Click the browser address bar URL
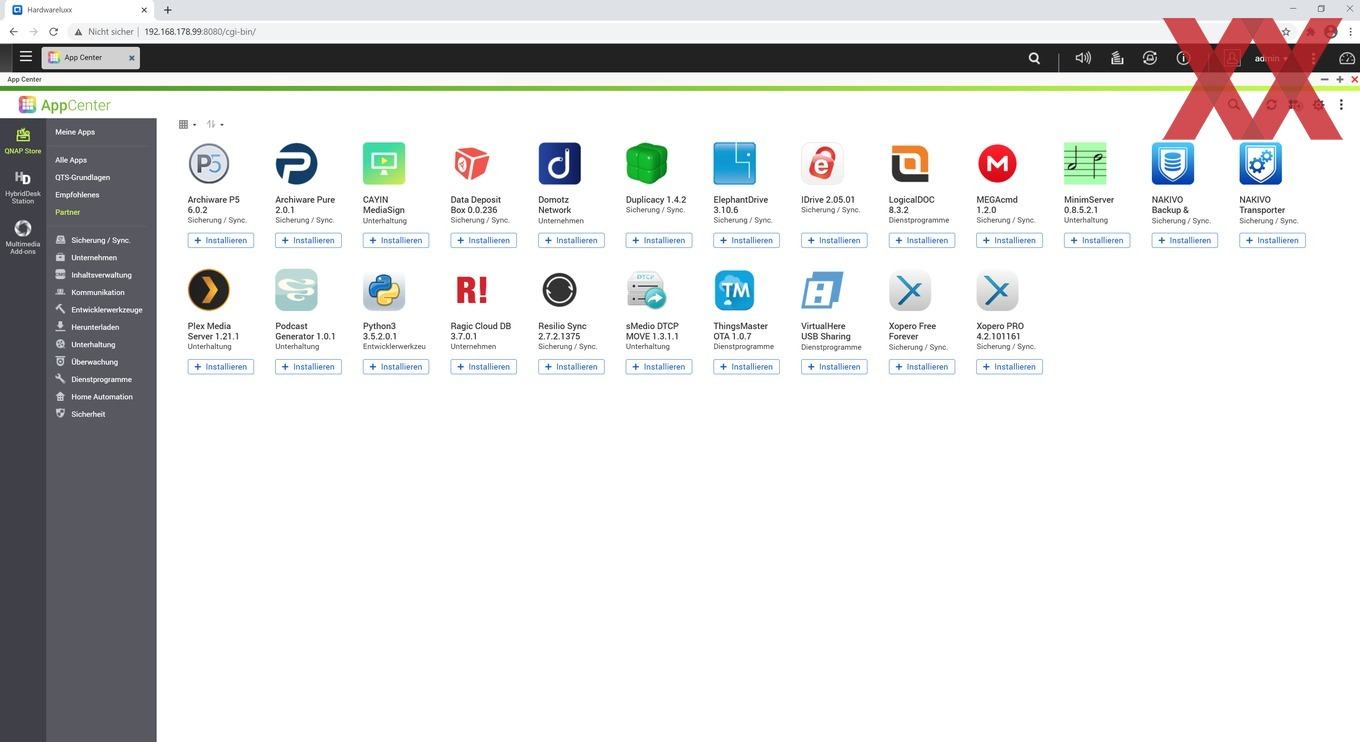This screenshot has height=742, width=1360. [200, 32]
